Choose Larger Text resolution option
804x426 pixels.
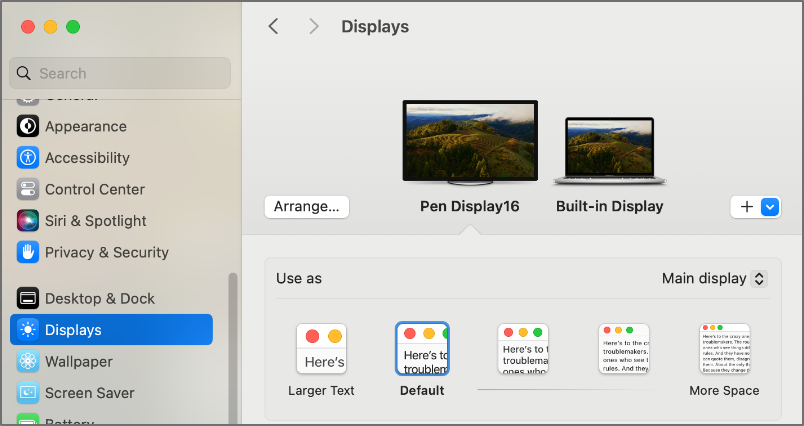pyautogui.click(x=321, y=349)
